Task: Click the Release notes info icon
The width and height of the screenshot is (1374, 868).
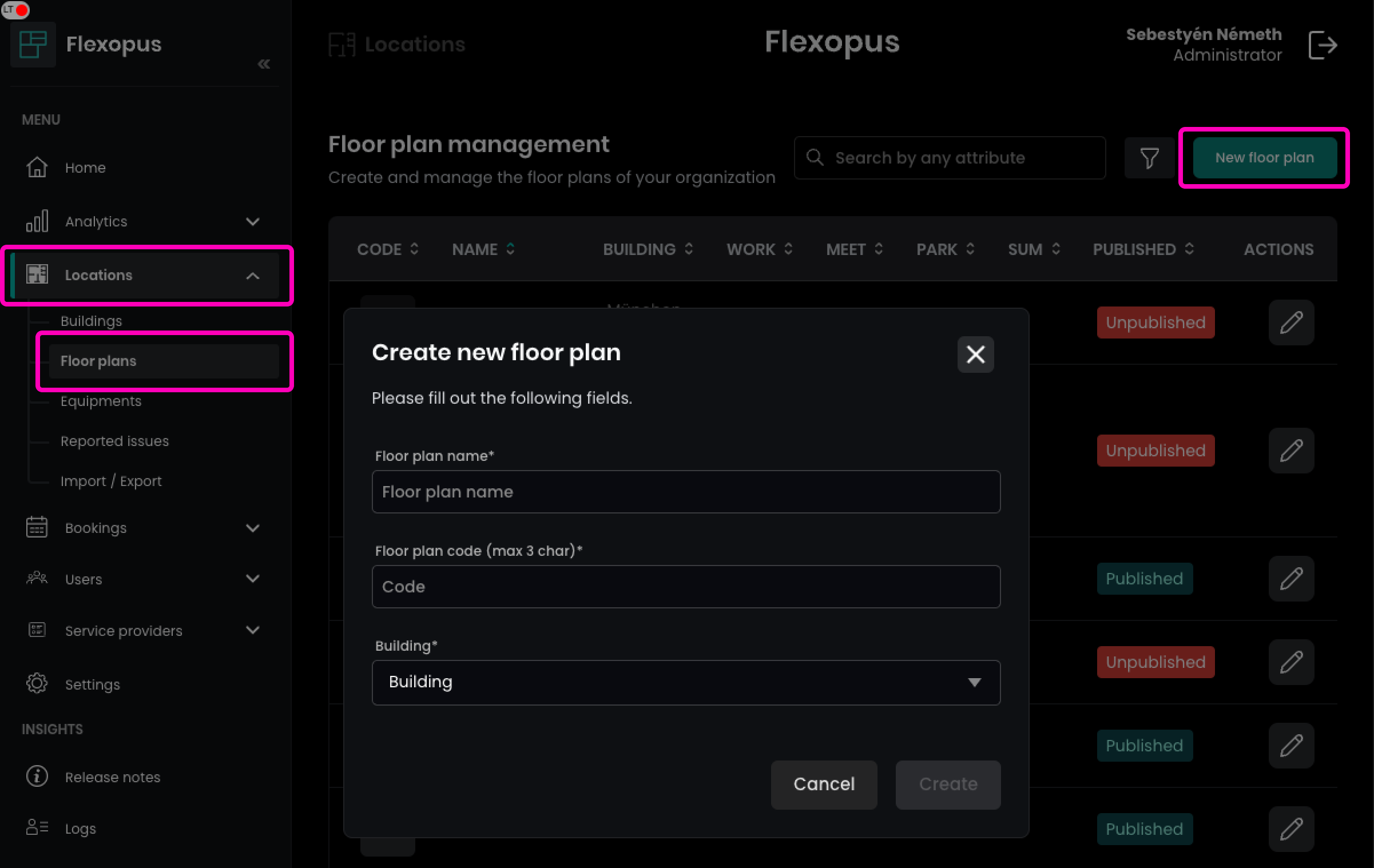Action: tap(37, 777)
